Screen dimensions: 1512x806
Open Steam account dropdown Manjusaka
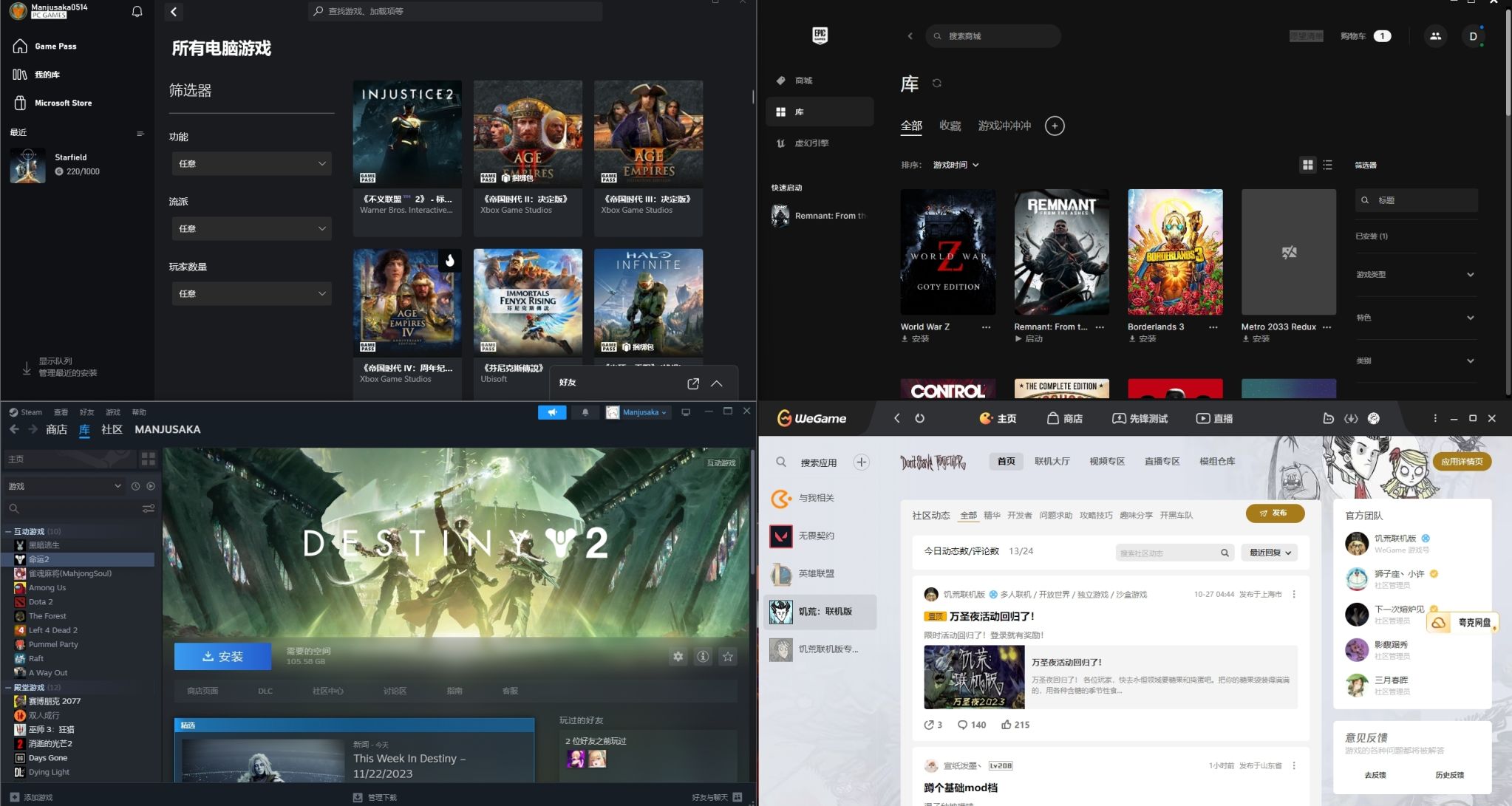[x=638, y=412]
